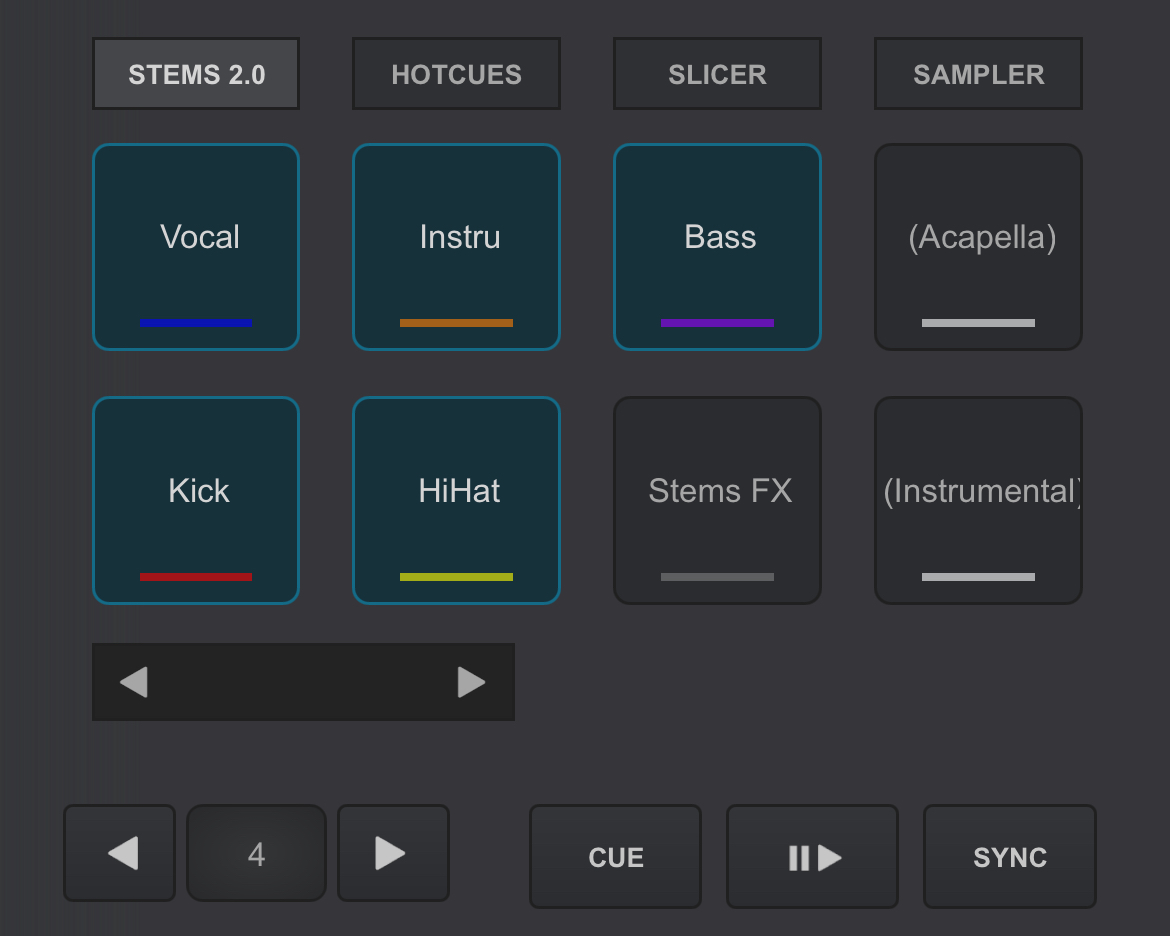
Task: Toggle the Vocal stem pad
Action: (x=196, y=247)
